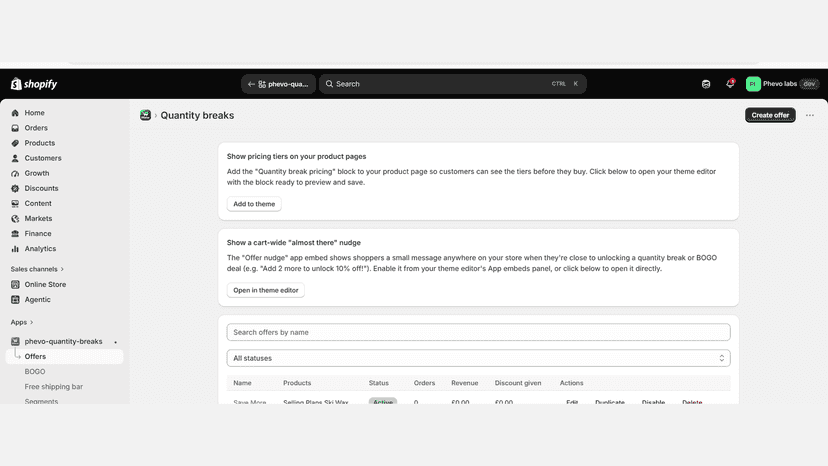Screen dimensions: 828x466
Task: Click the Create offer button
Action: (x=770, y=115)
